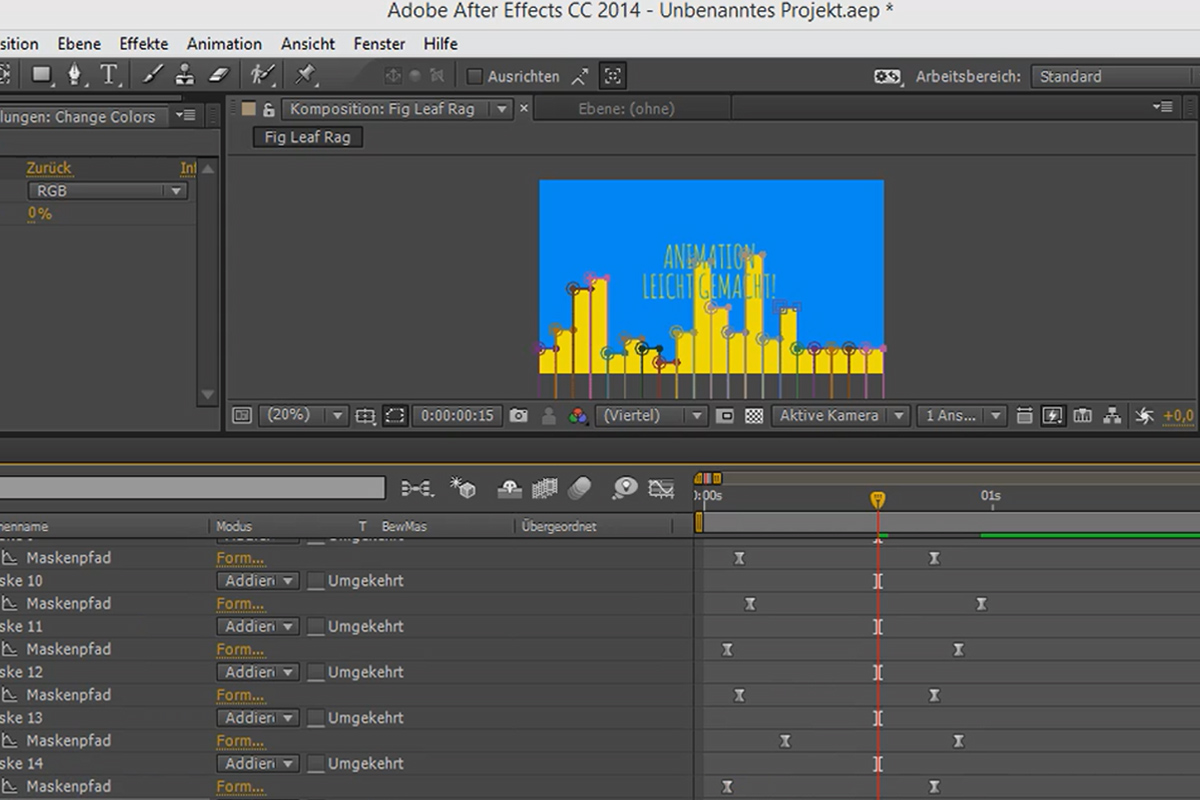Open the Animation menu
The image size is (1200, 800).
point(224,44)
